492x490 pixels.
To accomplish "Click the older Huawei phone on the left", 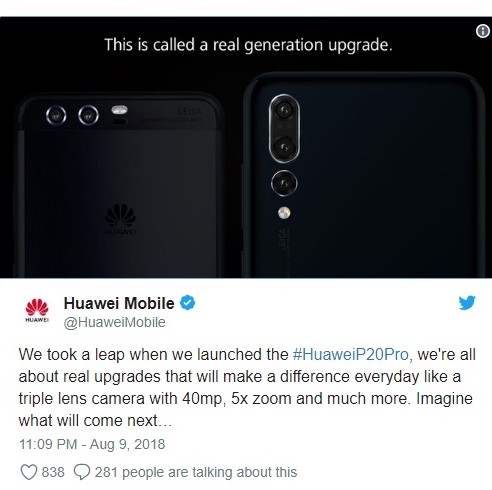I will [120, 186].
